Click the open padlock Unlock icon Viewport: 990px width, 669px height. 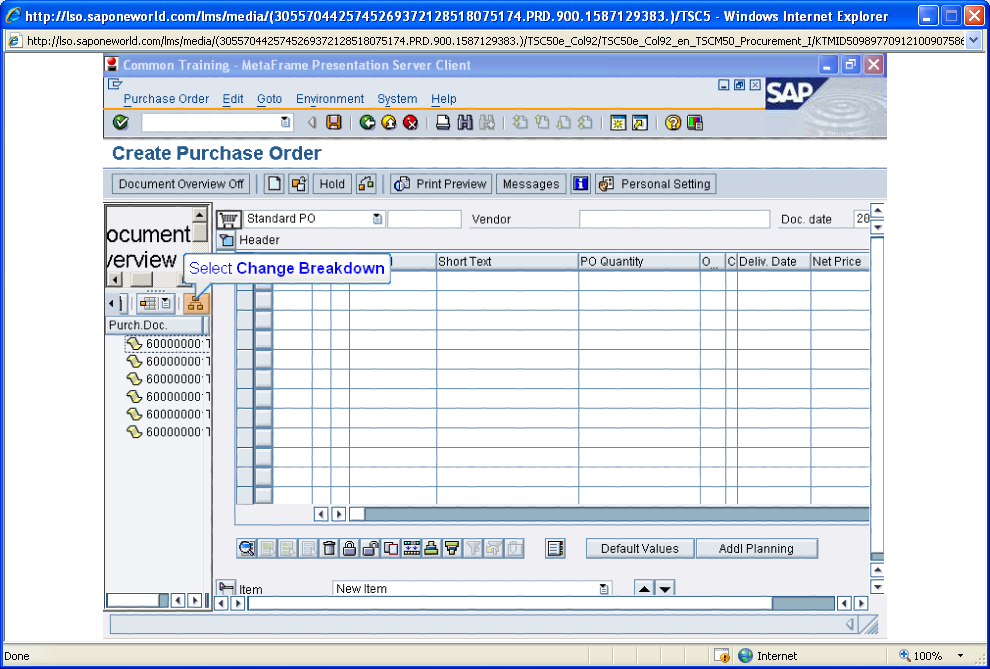pos(370,548)
